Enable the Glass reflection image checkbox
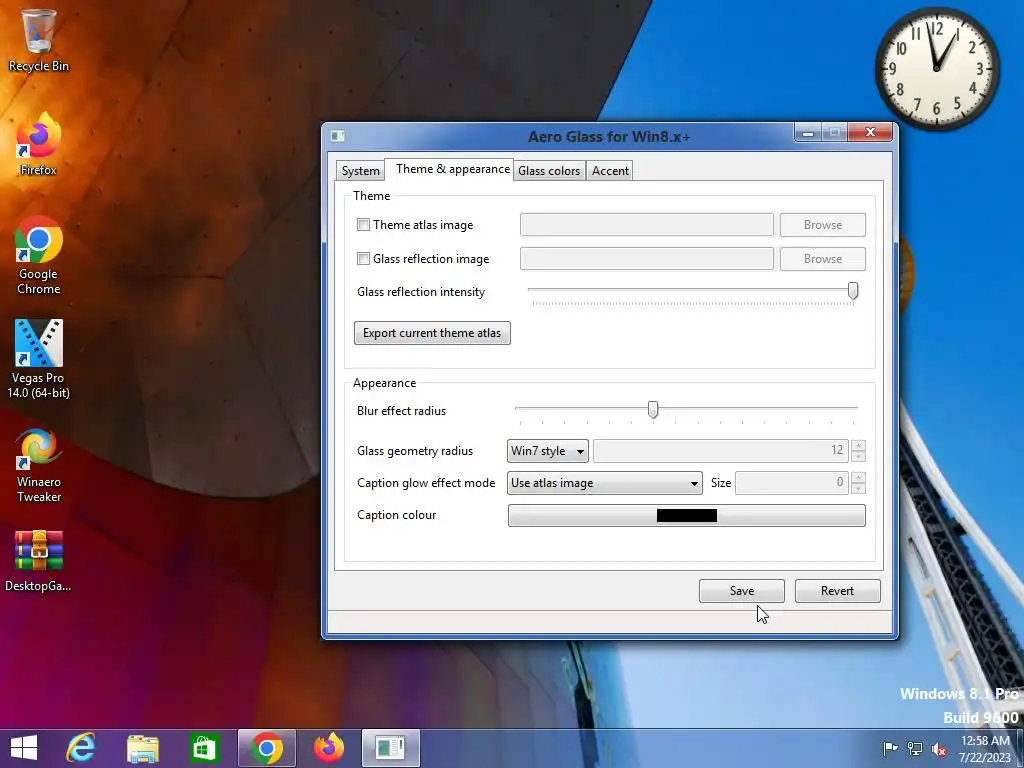 pos(363,259)
